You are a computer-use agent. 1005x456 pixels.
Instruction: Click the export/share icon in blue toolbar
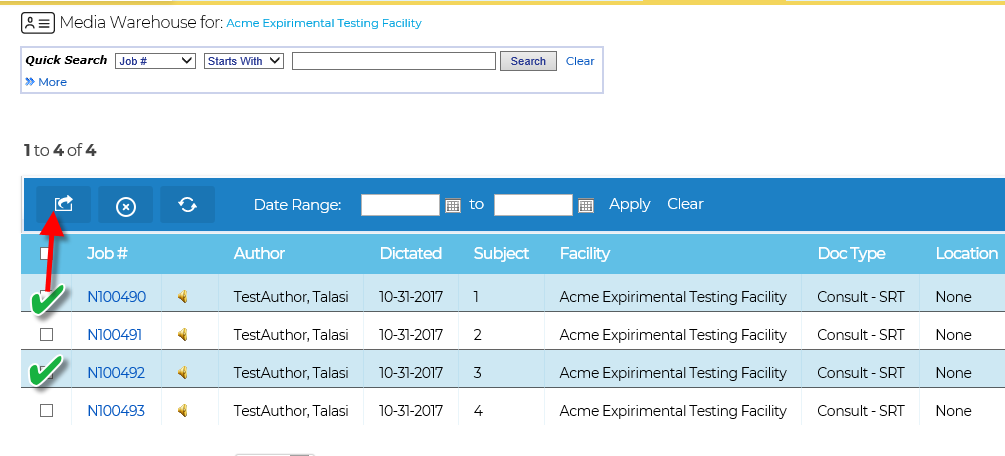[63, 205]
